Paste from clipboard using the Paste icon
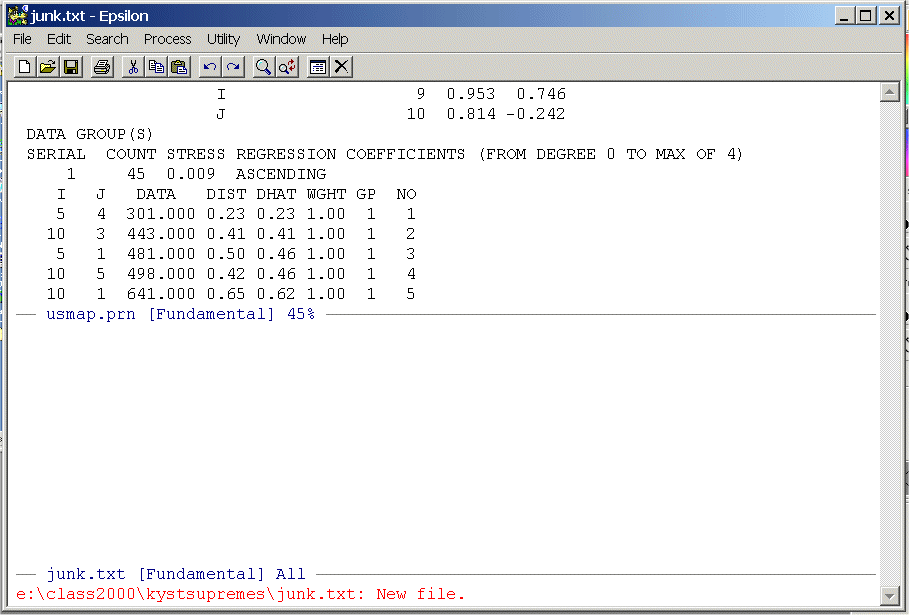 [180, 67]
